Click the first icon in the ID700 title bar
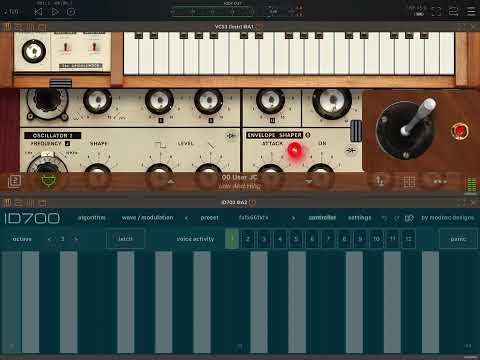480x360 pixels. 7,203
